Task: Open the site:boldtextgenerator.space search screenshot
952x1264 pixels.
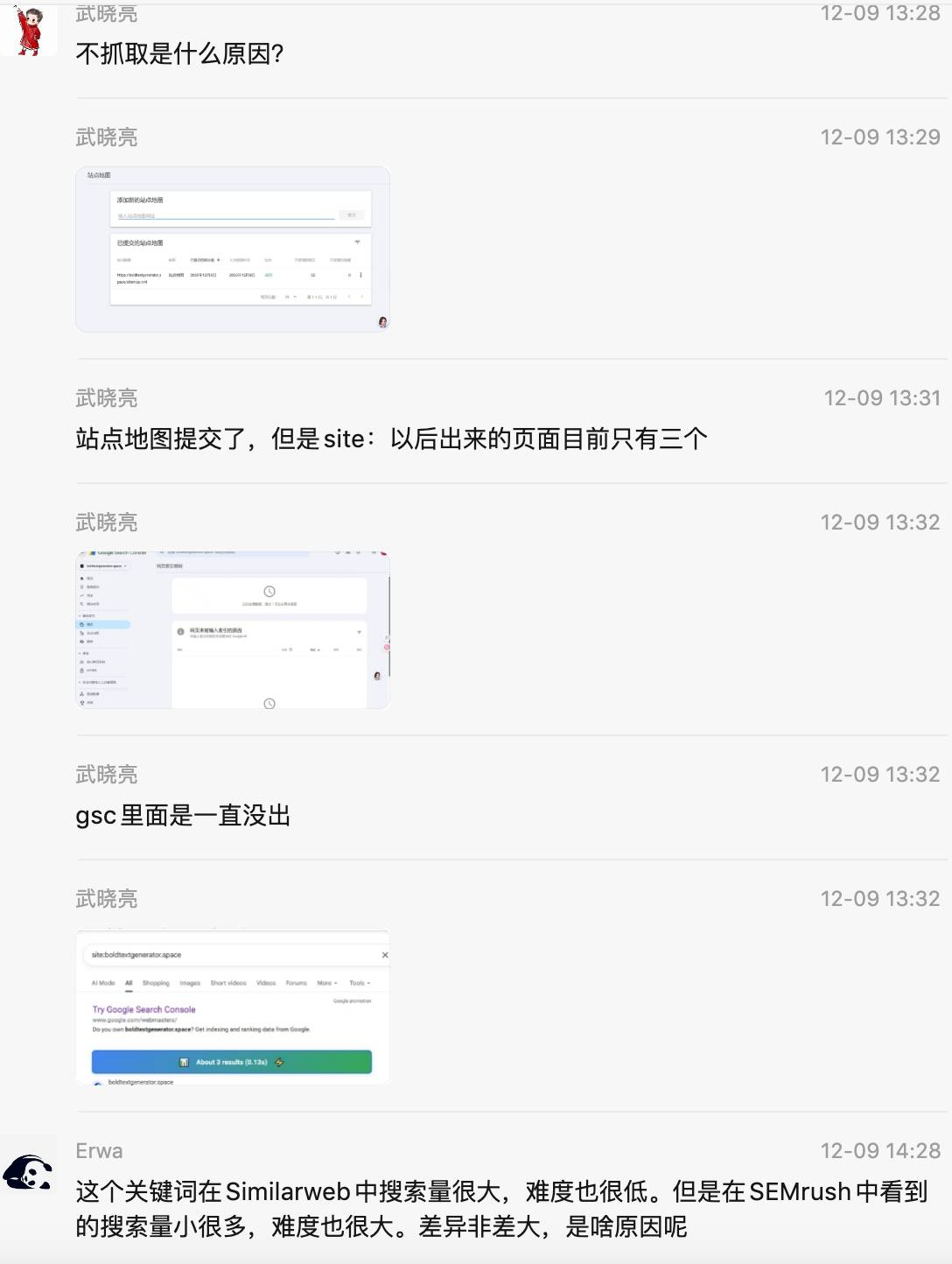Action: [233, 1008]
